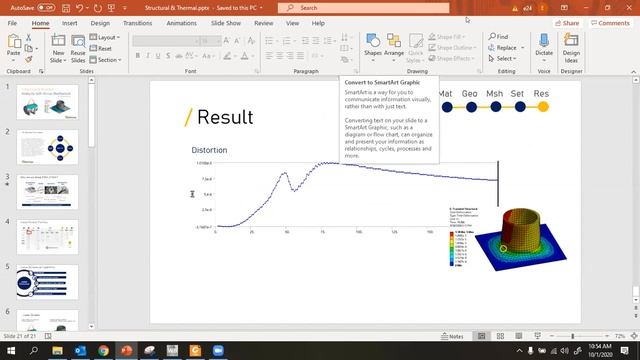Open the Shape Effects dropdown
640x360 pixels.
(x=452, y=59)
